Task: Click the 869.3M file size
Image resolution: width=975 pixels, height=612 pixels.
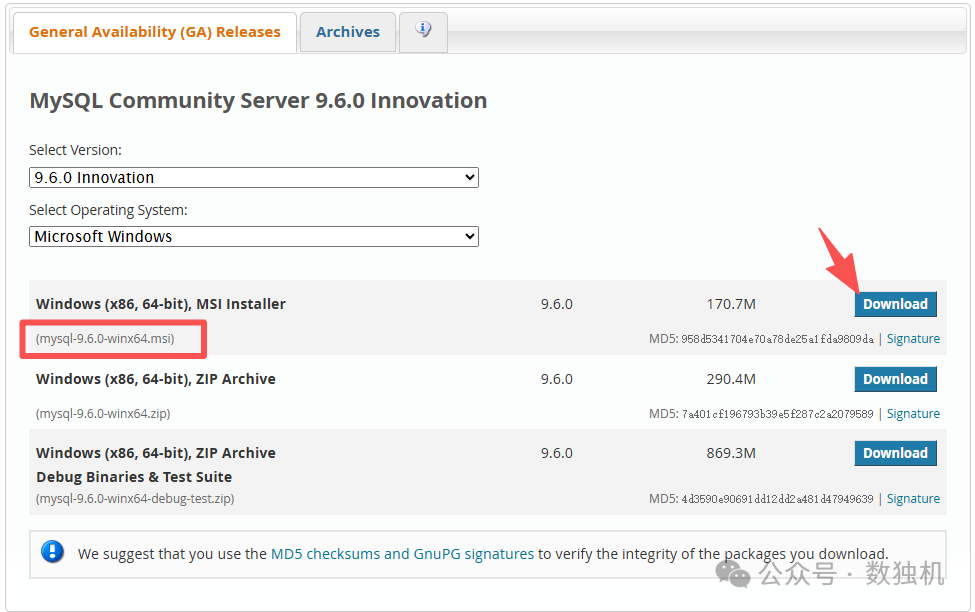Action: [x=731, y=453]
